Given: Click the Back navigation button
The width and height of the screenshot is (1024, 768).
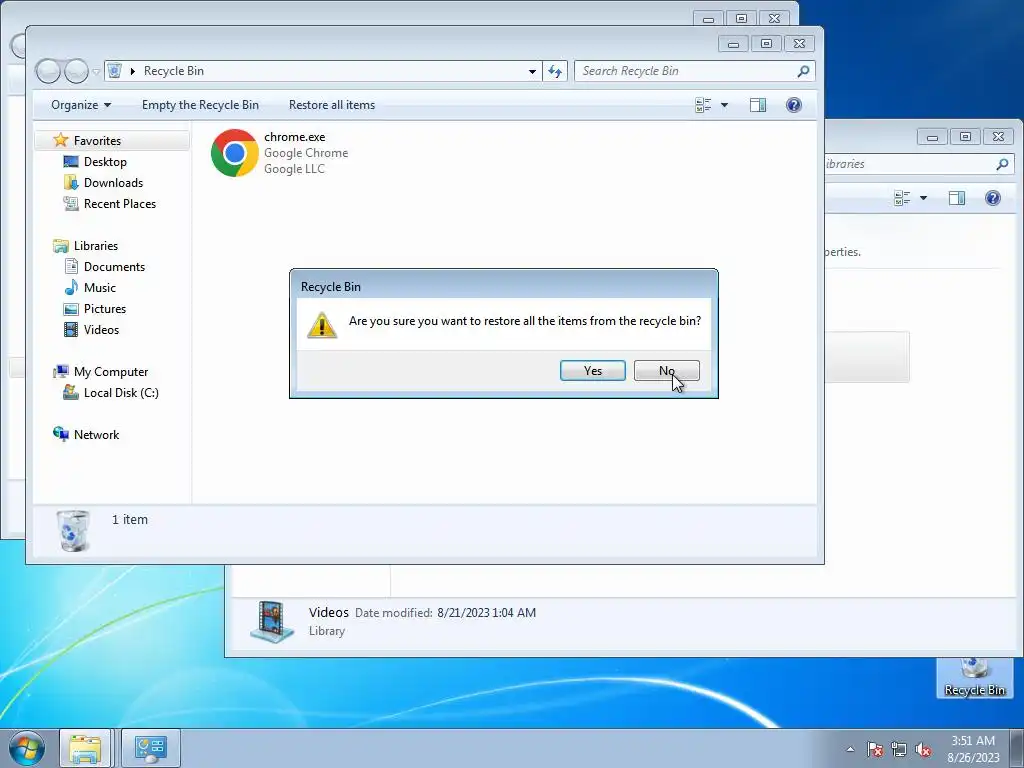Looking at the screenshot, I should (48, 71).
